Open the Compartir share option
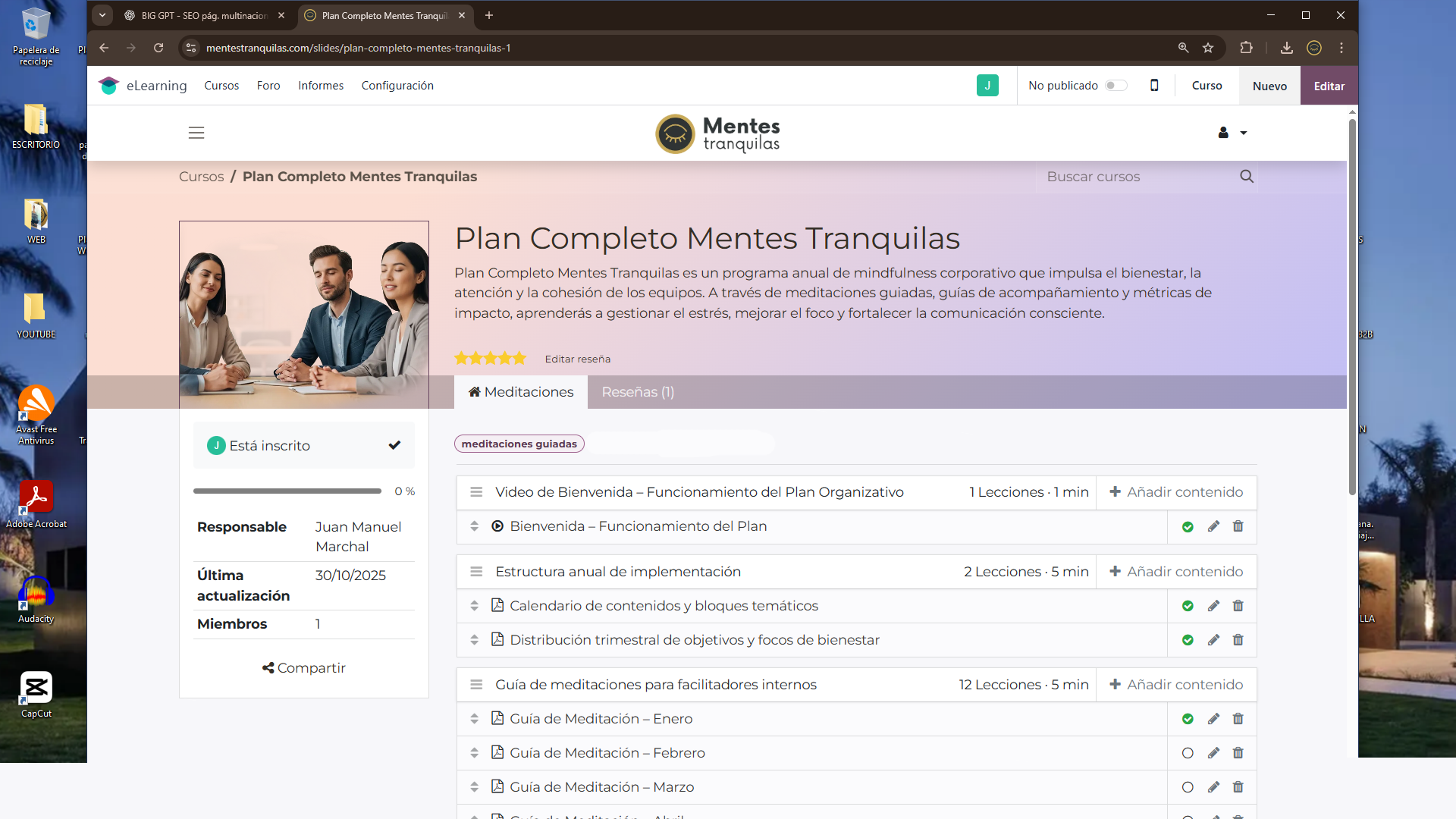This screenshot has height=819, width=1456. (x=303, y=667)
